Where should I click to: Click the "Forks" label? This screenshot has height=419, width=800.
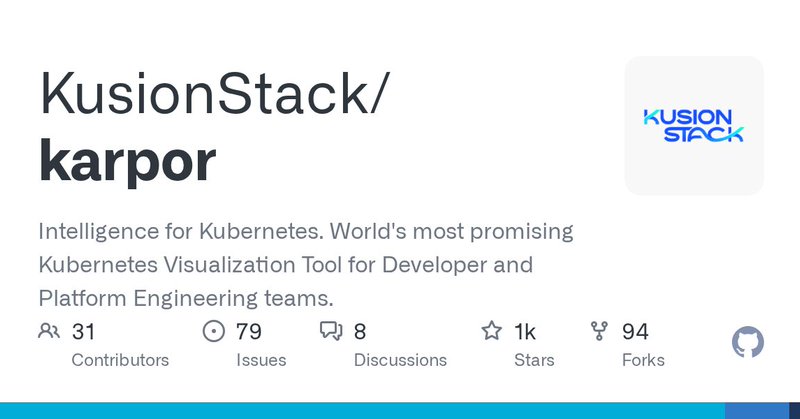click(x=643, y=360)
